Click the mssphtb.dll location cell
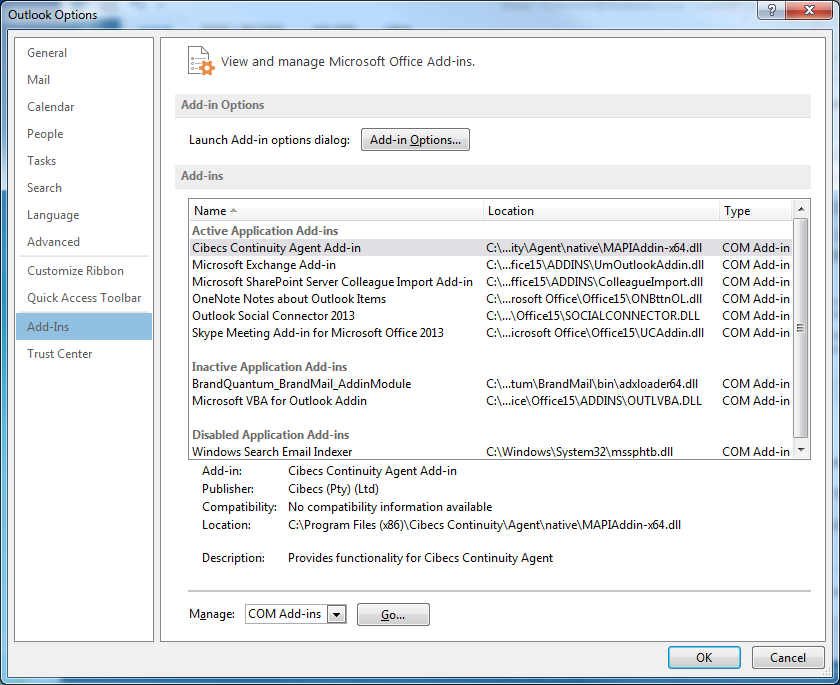The image size is (840, 685). pyautogui.click(x=580, y=452)
